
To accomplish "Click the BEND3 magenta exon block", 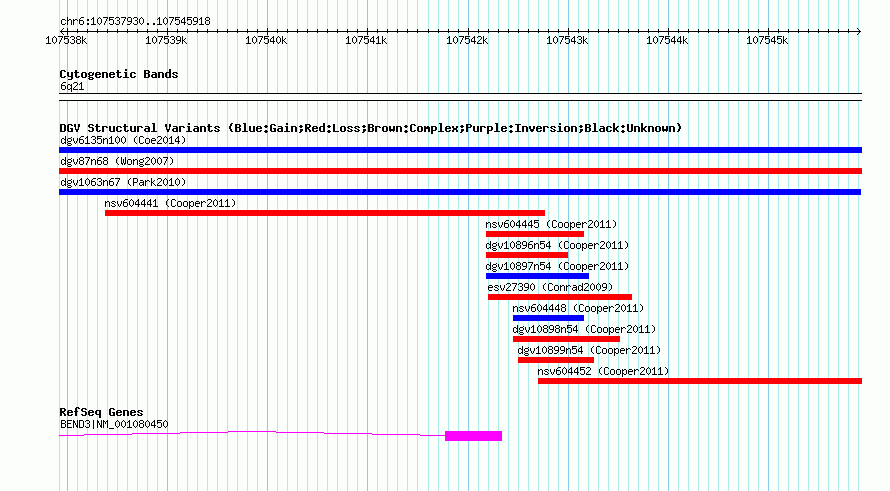I will point(473,436).
